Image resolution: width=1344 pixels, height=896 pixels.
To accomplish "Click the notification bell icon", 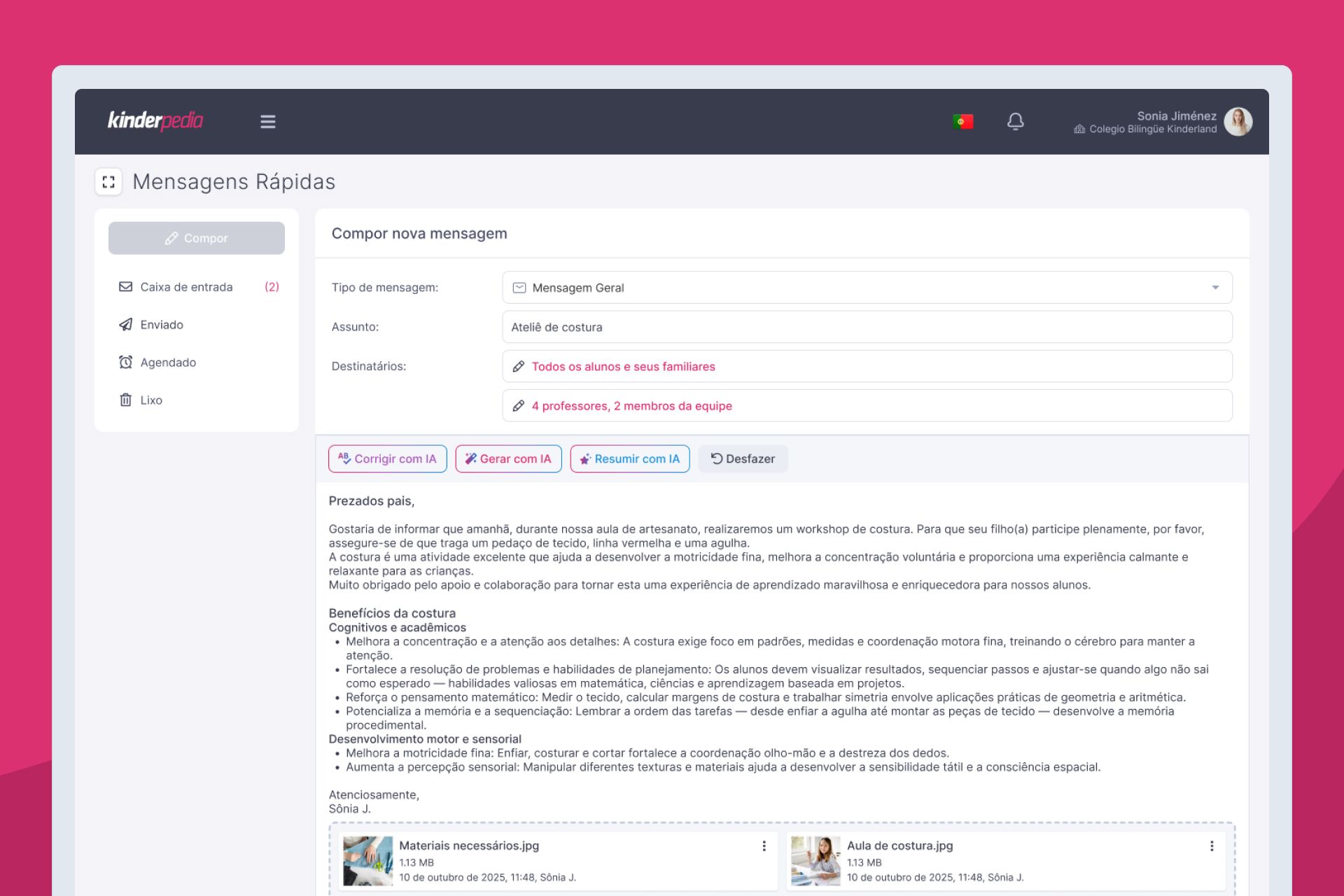I will (1015, 122).
